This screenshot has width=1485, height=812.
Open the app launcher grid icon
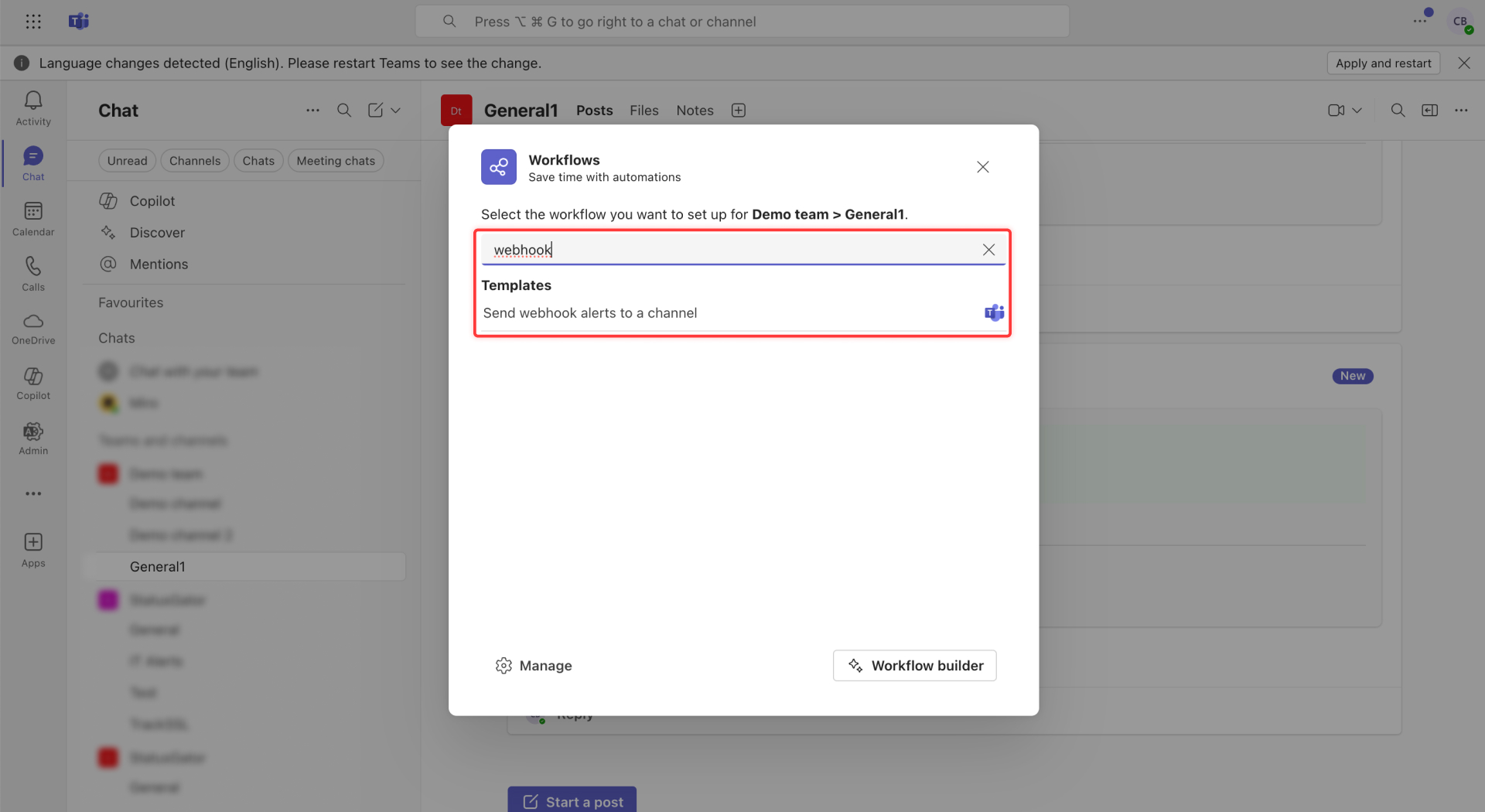coord(33,22)
